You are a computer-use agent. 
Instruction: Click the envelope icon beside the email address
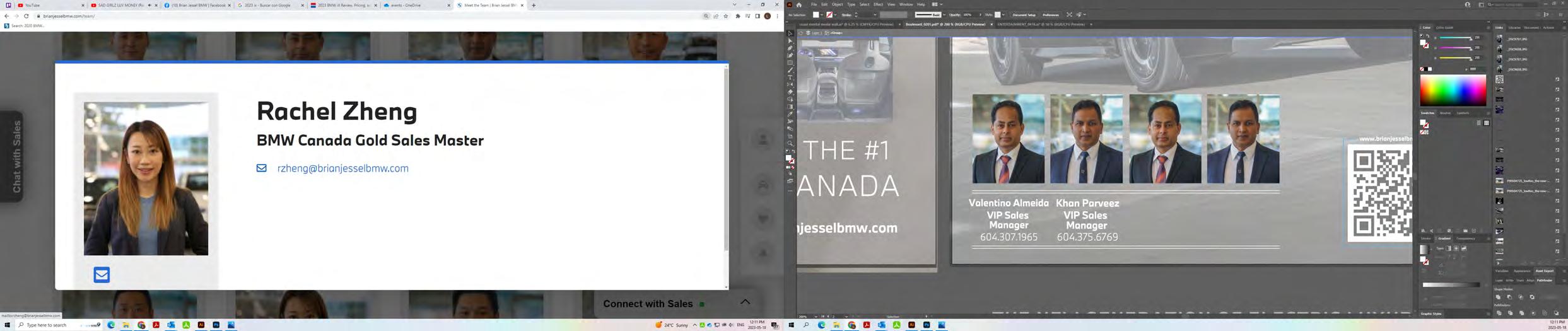pos(261,168)
